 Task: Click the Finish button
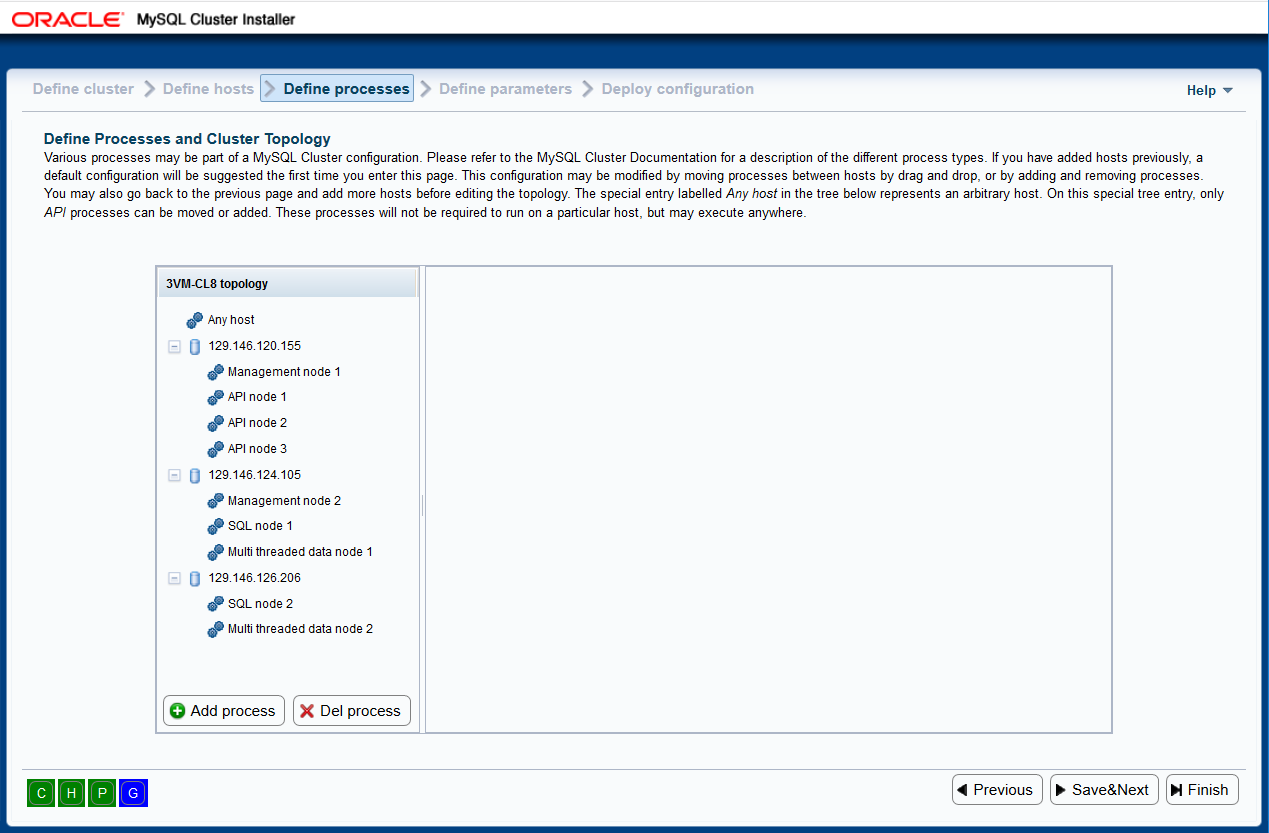pyautogui.click(x=1203, y=790)
